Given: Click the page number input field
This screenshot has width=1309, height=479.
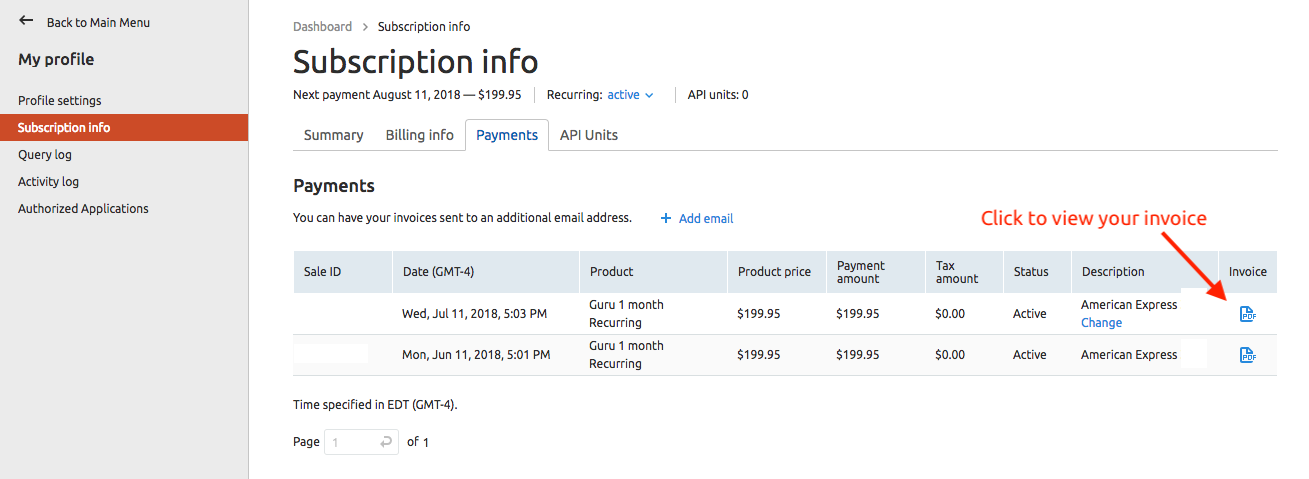Looking at the screenshot, I should (350, 442).
